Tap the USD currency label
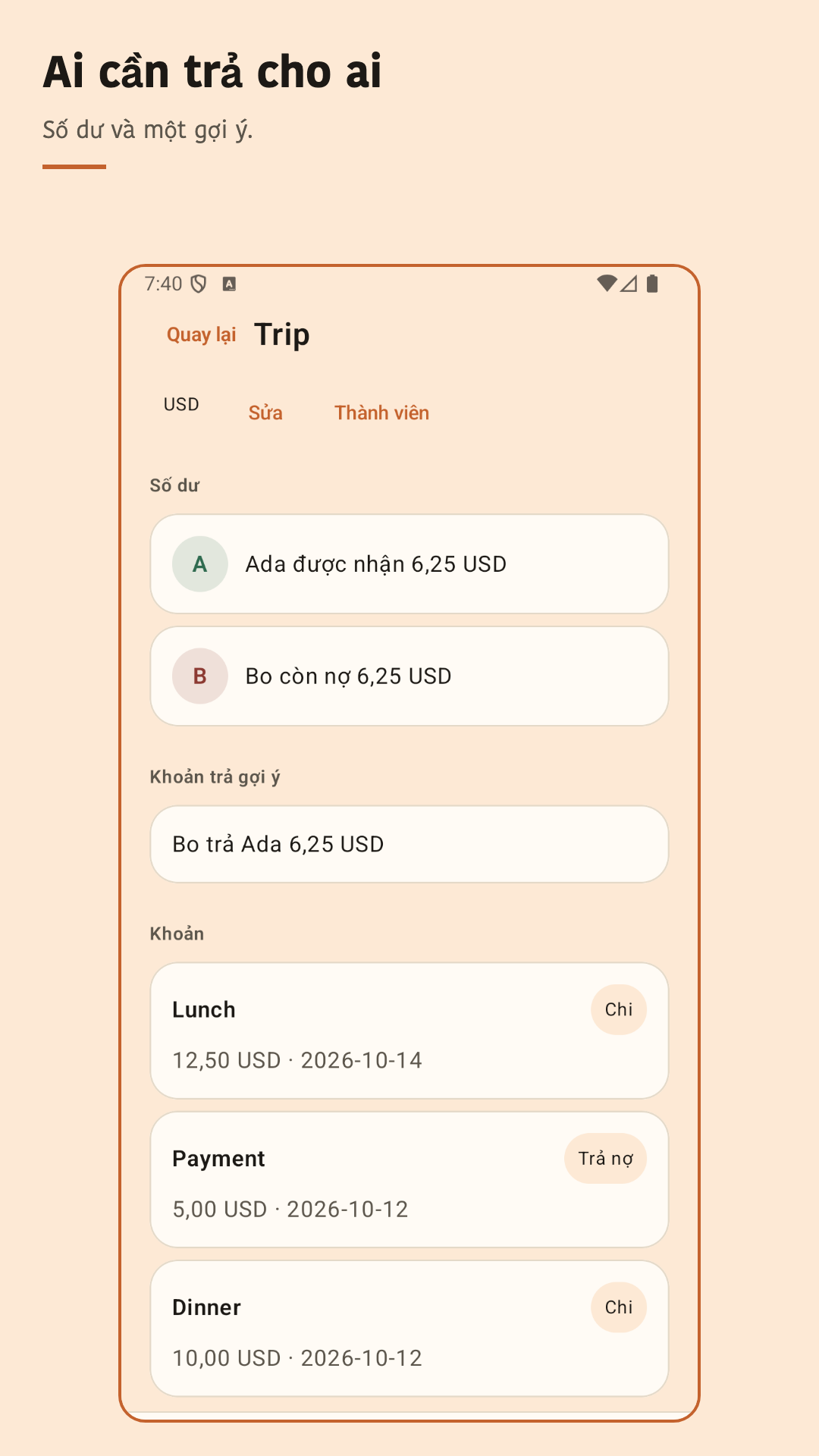The image size is (819, 1456). tap(181, 404)
